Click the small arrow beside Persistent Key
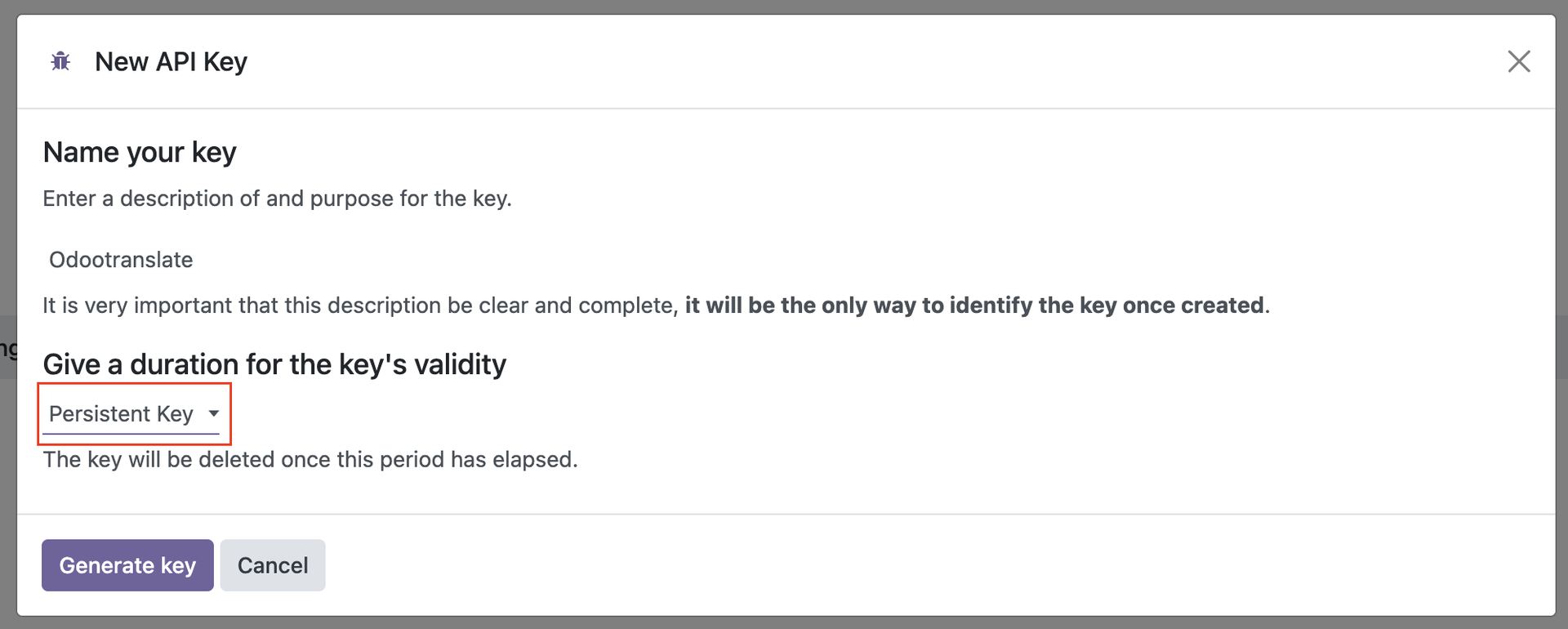This screenshot has height=629, width=1568. click(214, 413)
